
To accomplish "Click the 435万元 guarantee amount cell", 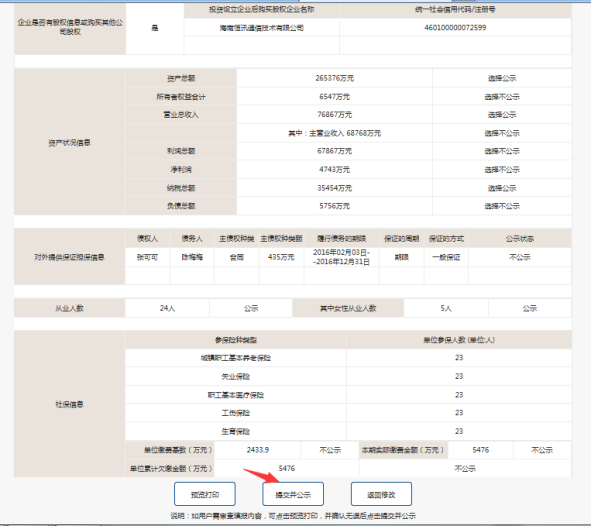I will [281, 257].
